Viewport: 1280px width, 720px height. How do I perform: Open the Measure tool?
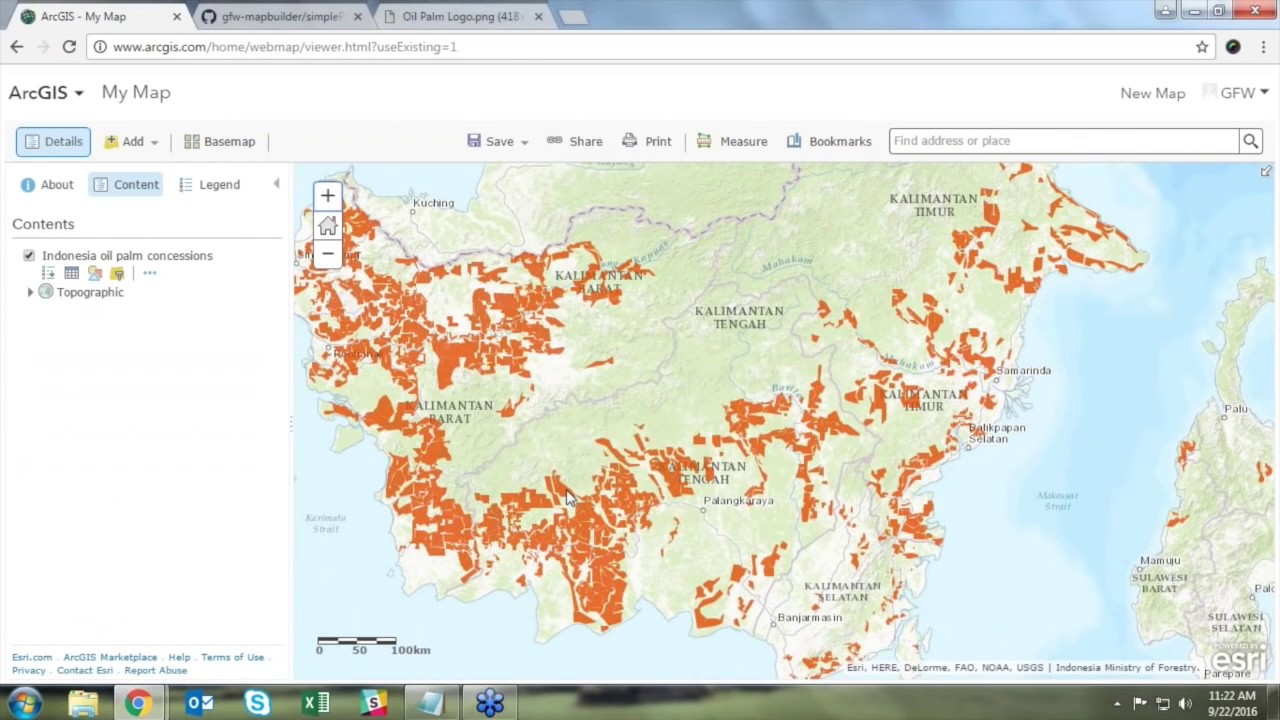click(732, 142)
